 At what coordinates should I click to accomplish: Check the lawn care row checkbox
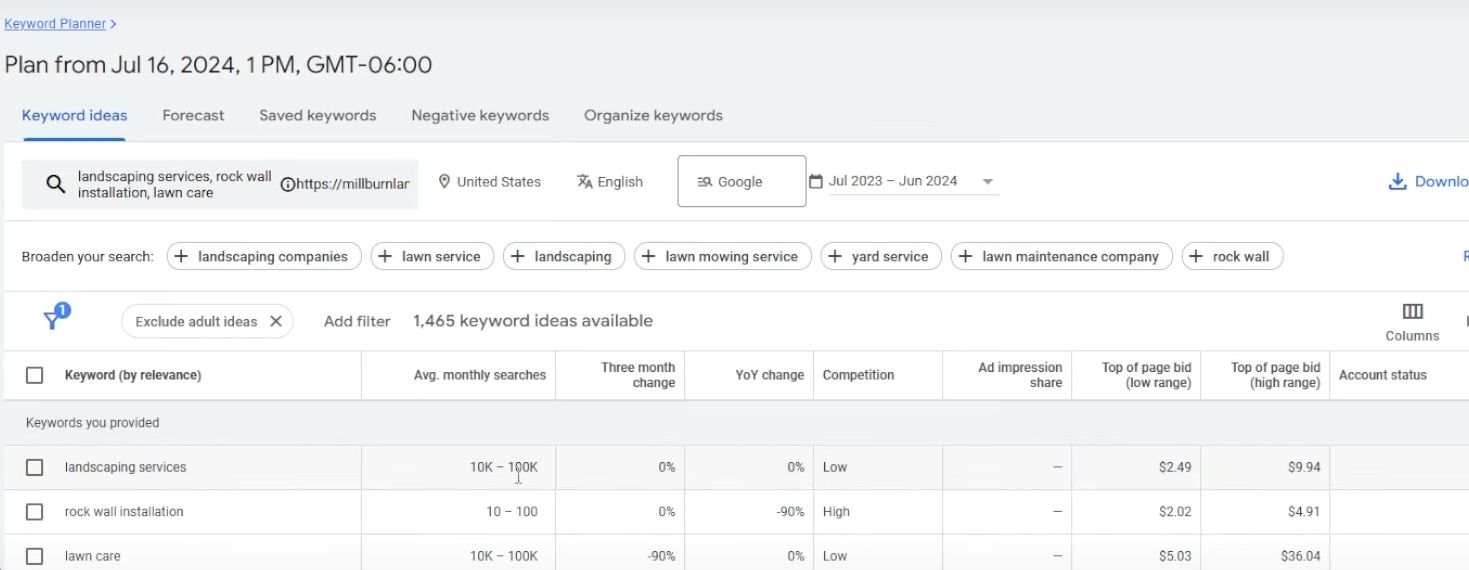tap(34, 556)
